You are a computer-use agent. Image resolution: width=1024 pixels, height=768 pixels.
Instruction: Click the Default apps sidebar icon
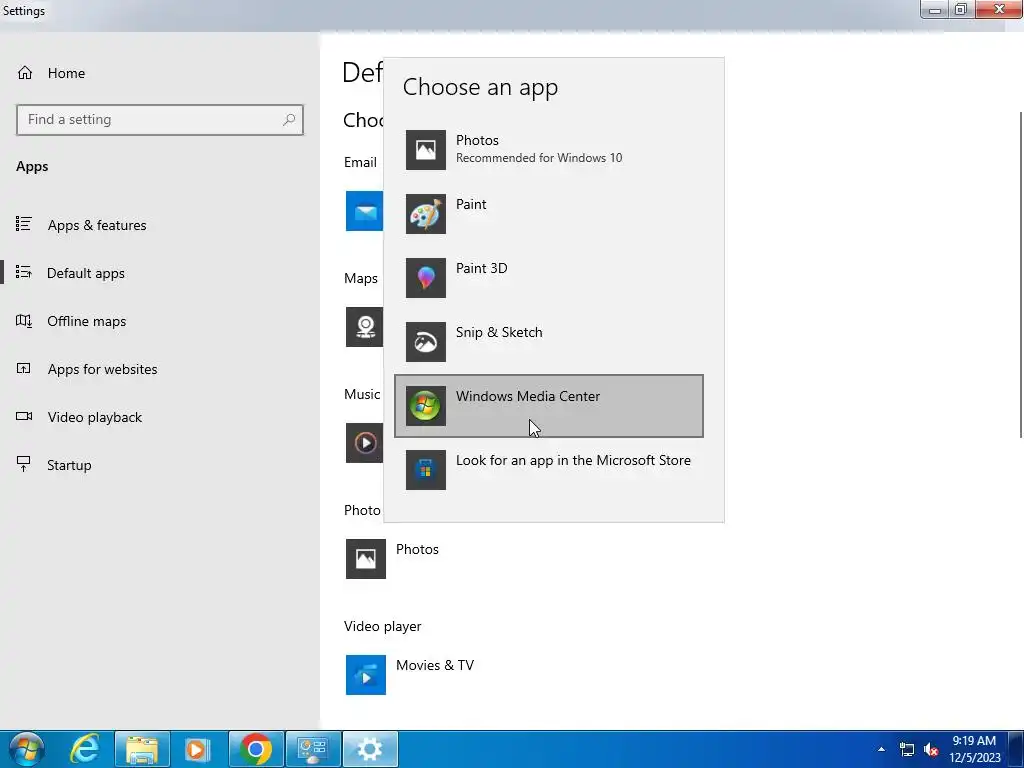(x=24, y=272)
